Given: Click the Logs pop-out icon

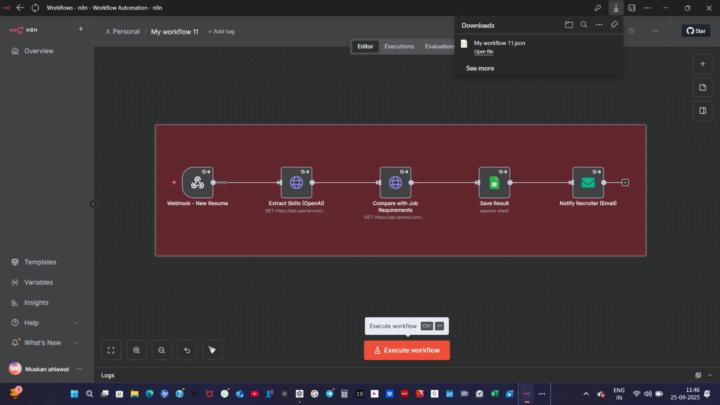Looking at the screenshot, I should pyautogui.click(x=698, y=375).
